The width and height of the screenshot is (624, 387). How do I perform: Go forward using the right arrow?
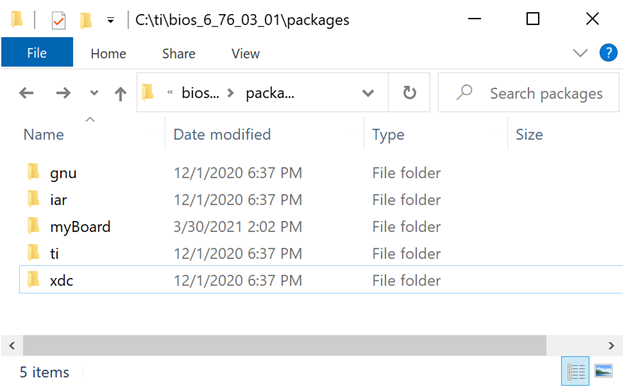pos(63,93)
